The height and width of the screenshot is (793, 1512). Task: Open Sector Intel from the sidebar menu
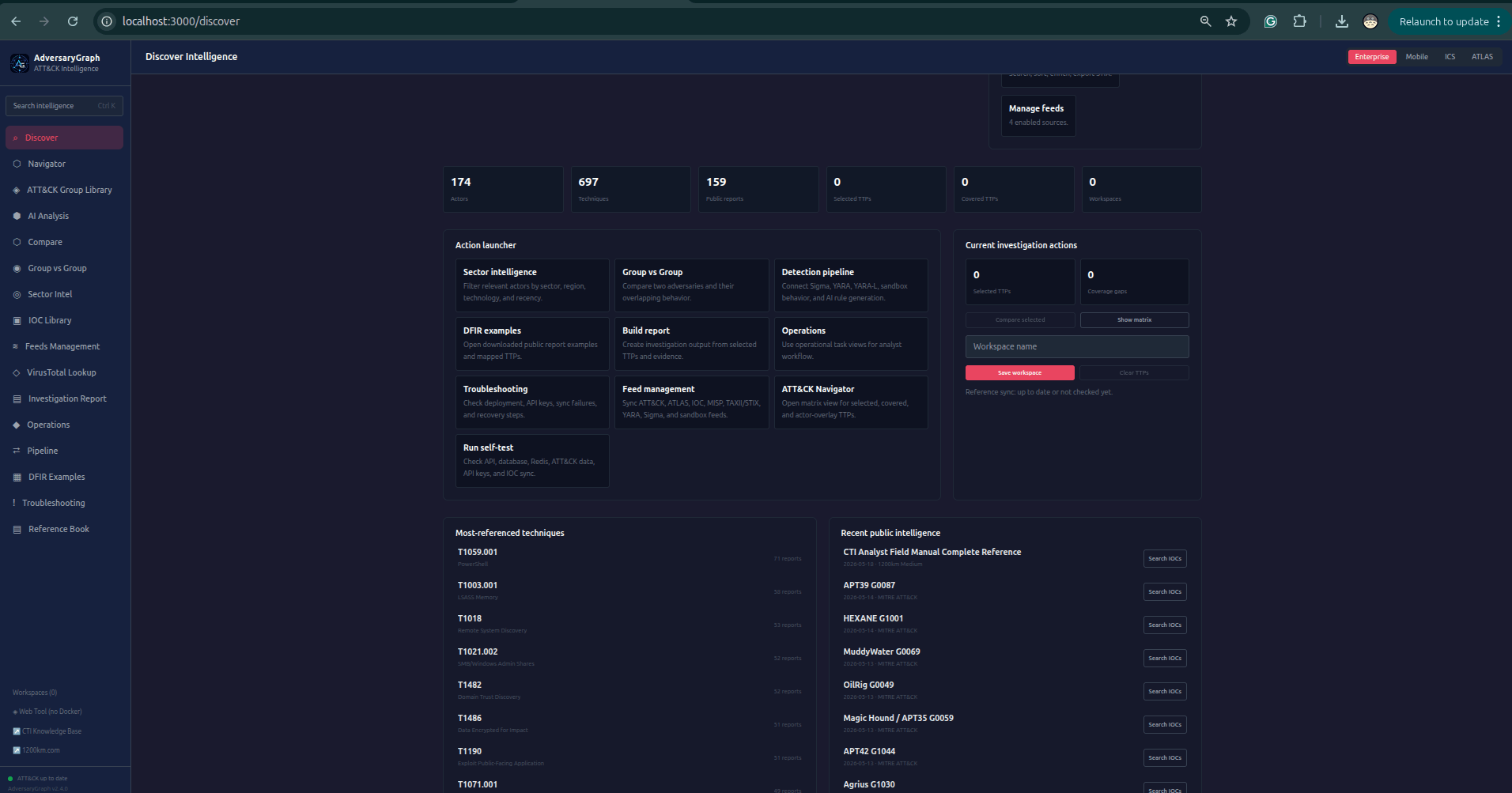point(64,294)
